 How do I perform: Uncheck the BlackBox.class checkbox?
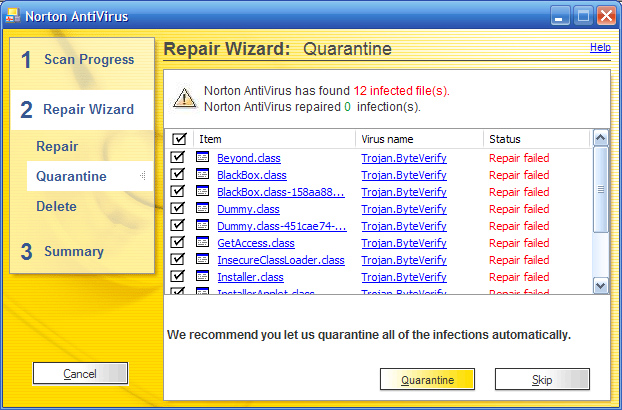177,174
